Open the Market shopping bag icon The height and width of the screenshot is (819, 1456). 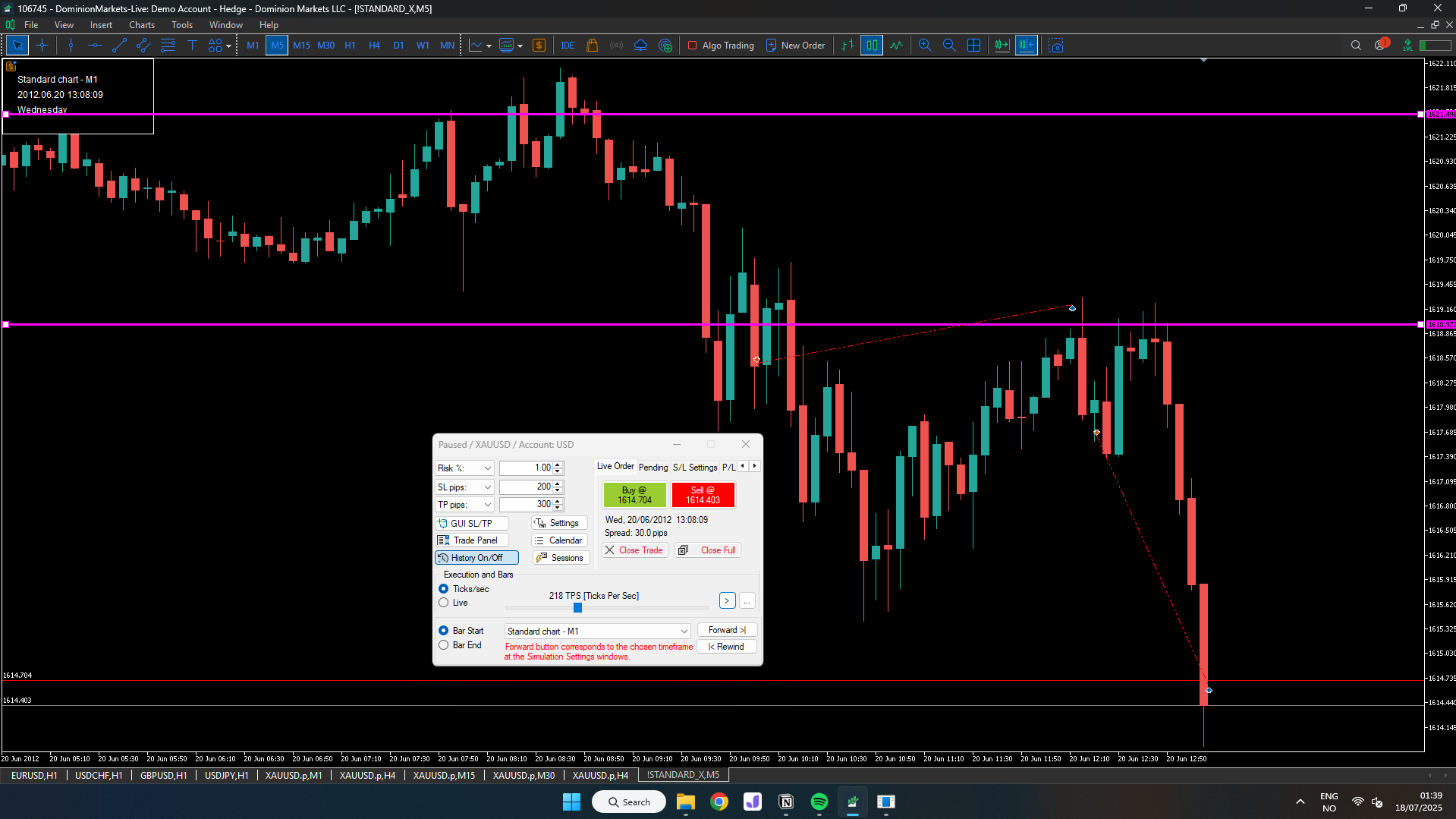click(592, 46)
